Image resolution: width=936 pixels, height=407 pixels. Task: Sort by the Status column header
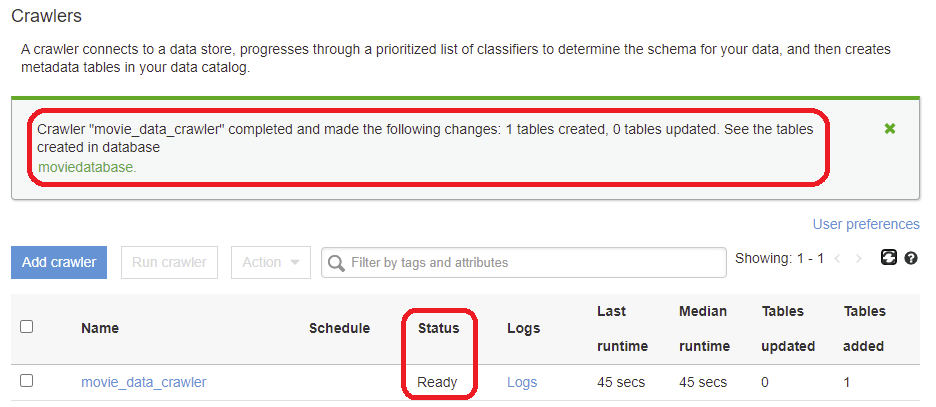click(x=438, y=328)
